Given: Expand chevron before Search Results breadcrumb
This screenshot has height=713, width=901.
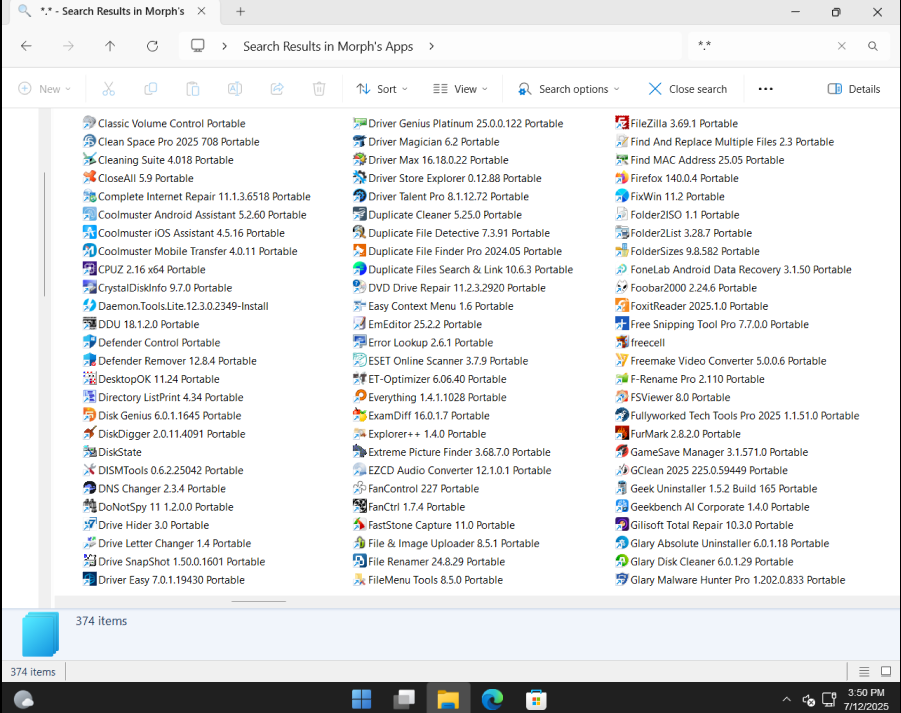Looking at the screenshot, I should [x=225, y=46].
